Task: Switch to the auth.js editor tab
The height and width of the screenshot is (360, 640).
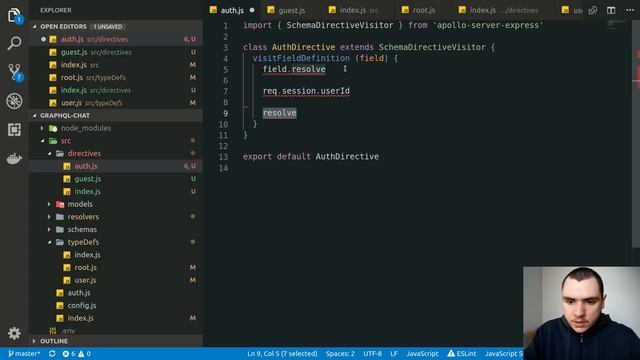Action: 232,10
